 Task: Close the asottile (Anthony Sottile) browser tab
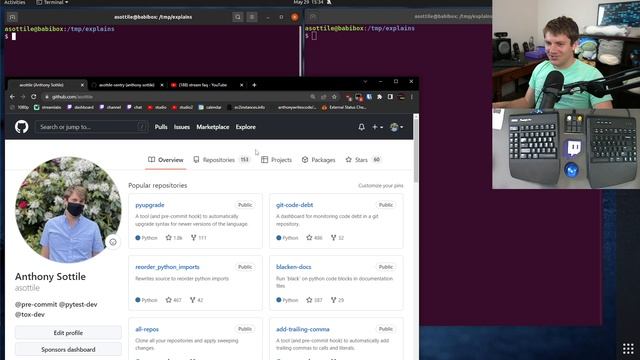pyautogui.click(x=82, y=85)
